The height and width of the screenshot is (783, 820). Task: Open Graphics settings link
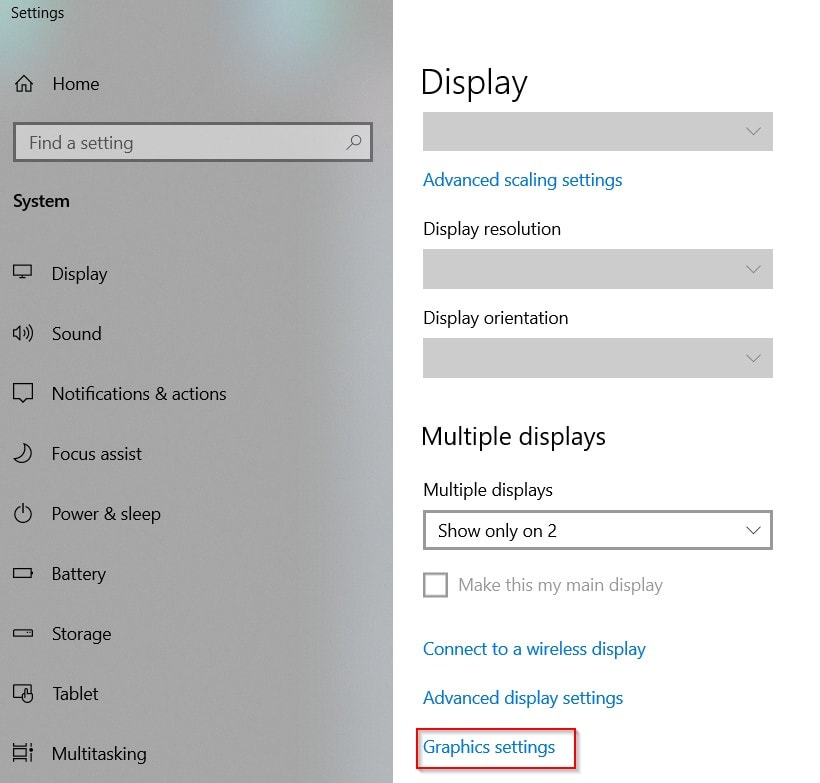(489, 747)
